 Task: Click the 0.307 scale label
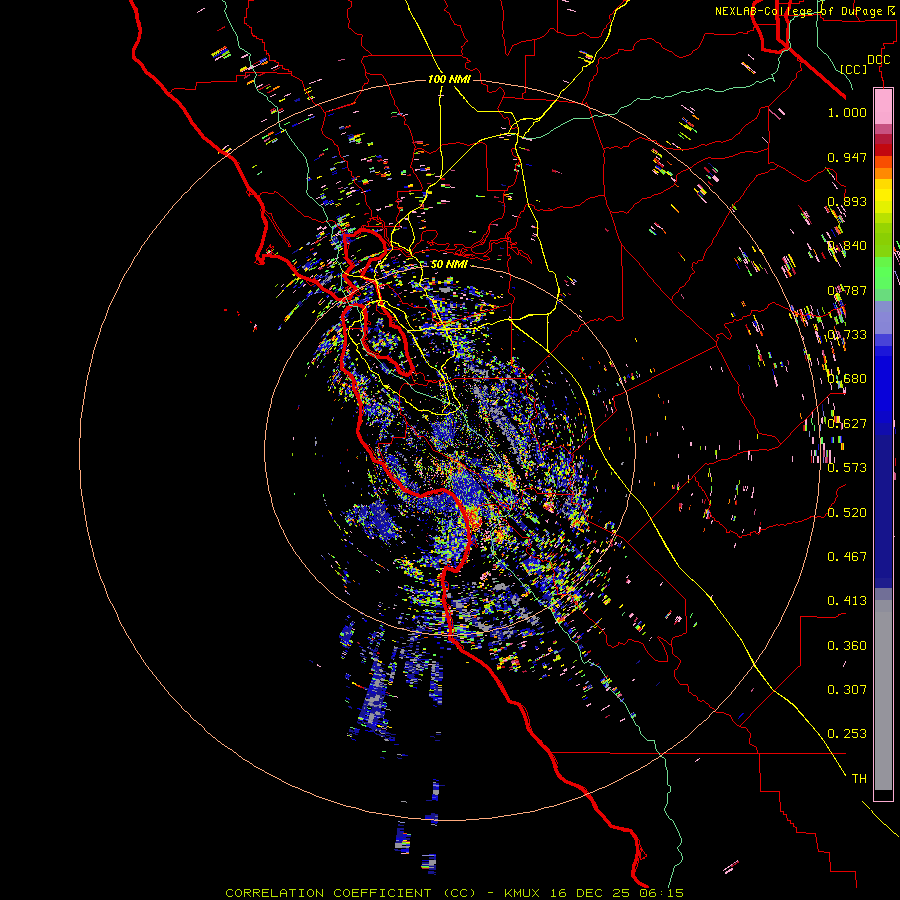(847, 690)
